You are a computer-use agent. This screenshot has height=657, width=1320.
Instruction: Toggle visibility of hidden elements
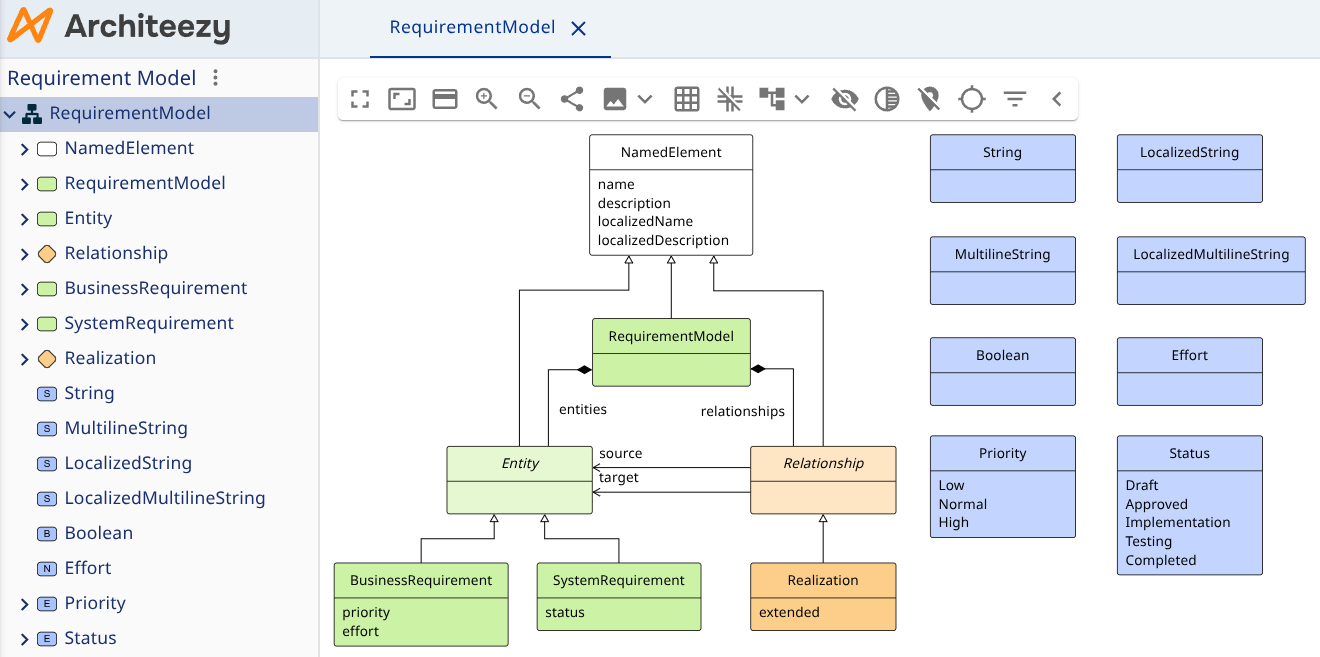point(844,98)
